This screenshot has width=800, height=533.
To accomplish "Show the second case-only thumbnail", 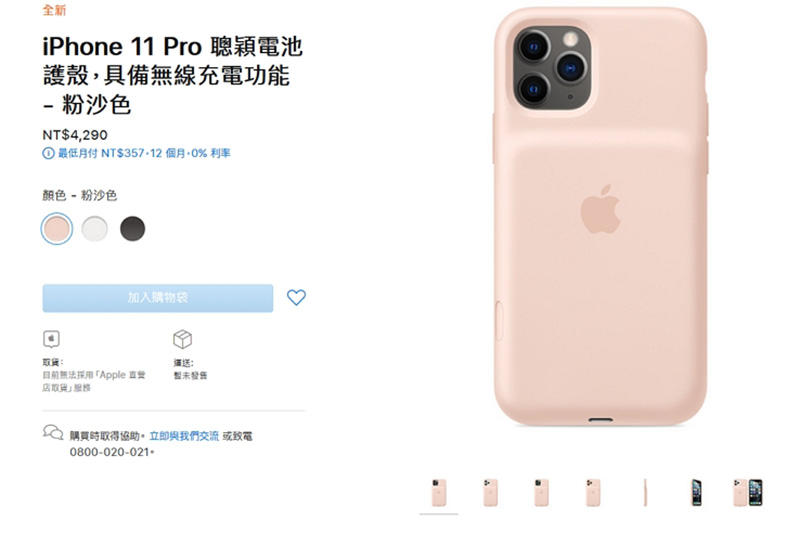I will click(x=490, y=493).
